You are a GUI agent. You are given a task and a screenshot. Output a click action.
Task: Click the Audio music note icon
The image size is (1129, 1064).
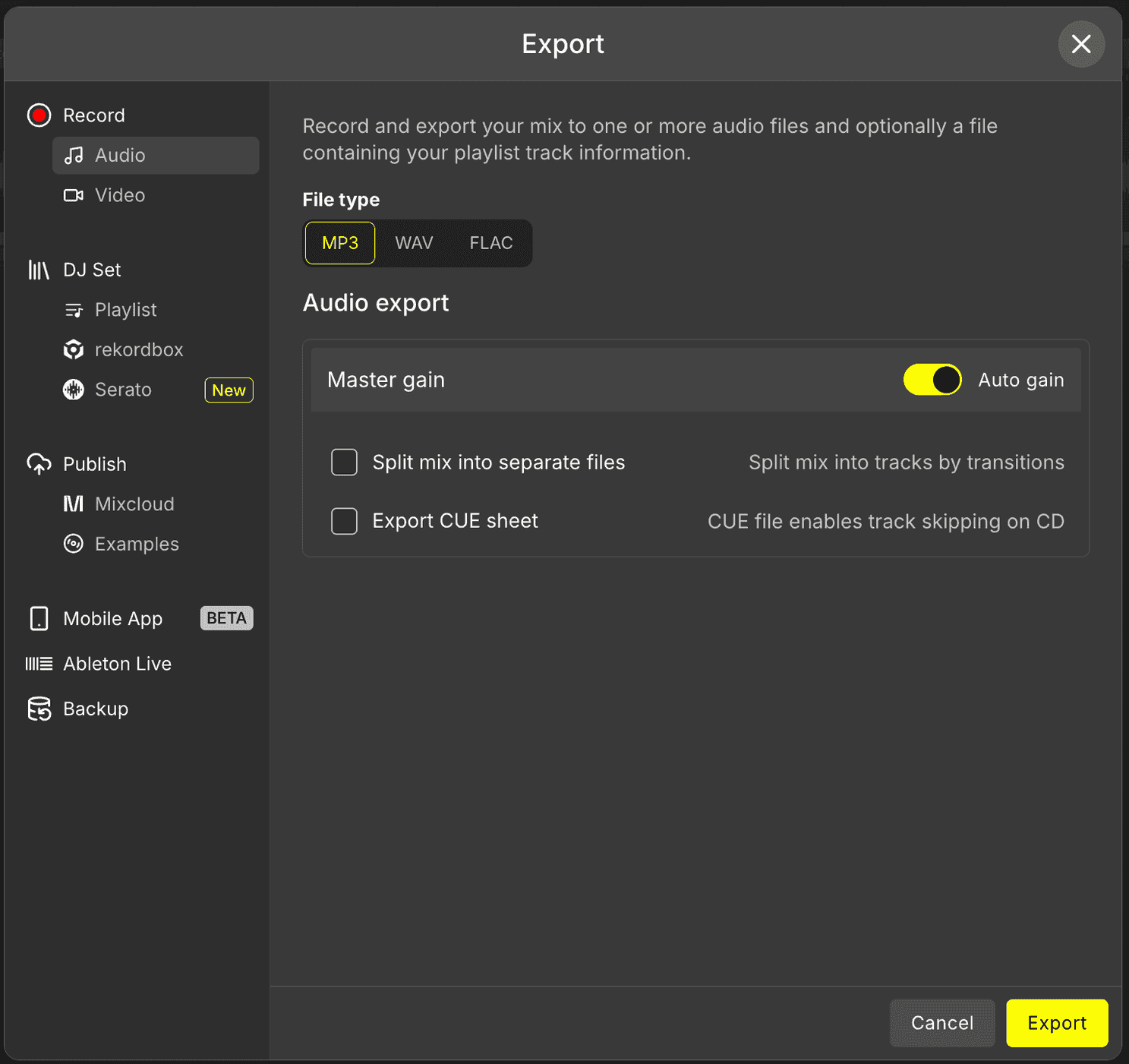73,155
